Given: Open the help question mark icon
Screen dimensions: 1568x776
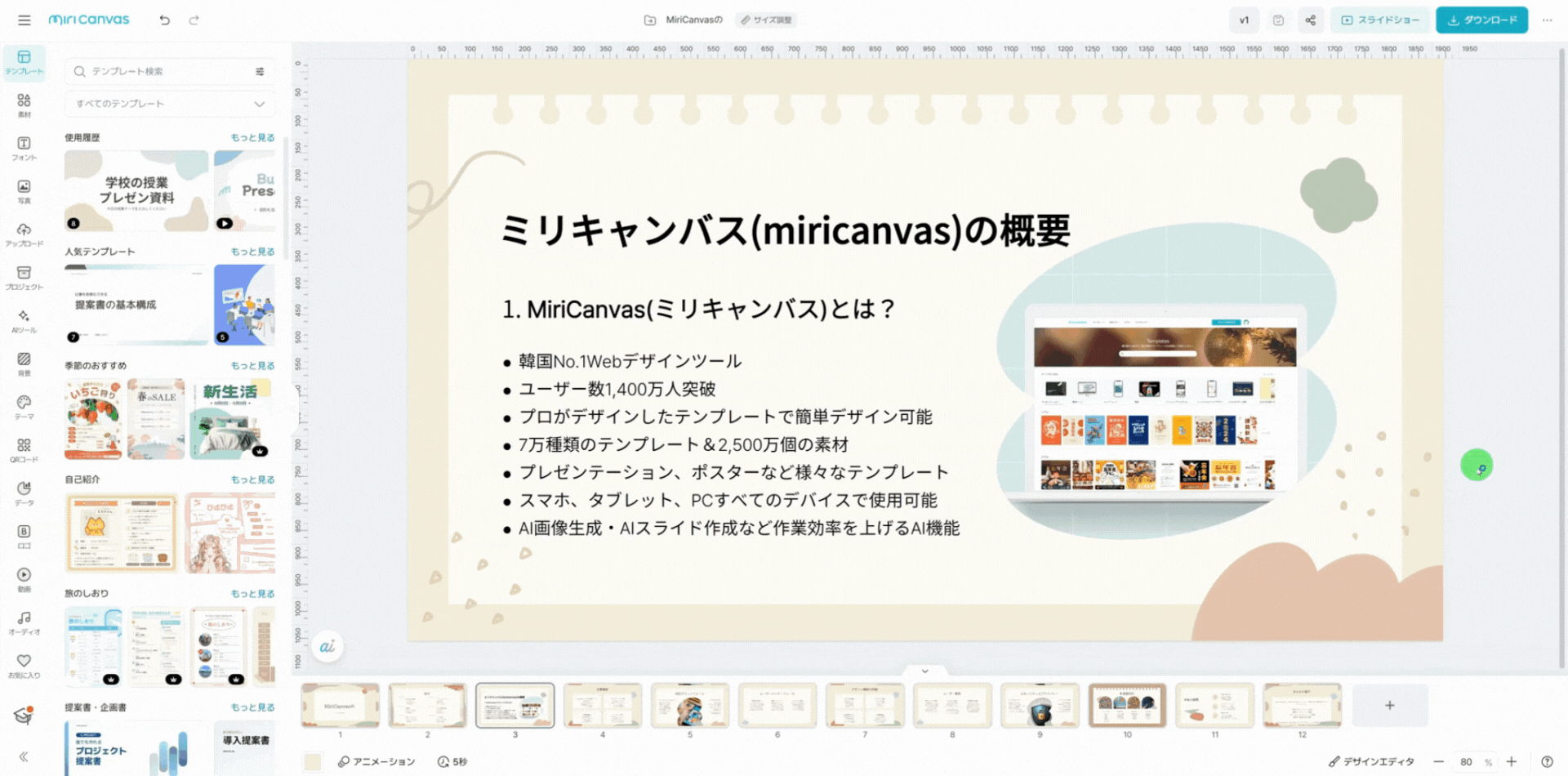Looking at the screenshot, I should 1547,761.
